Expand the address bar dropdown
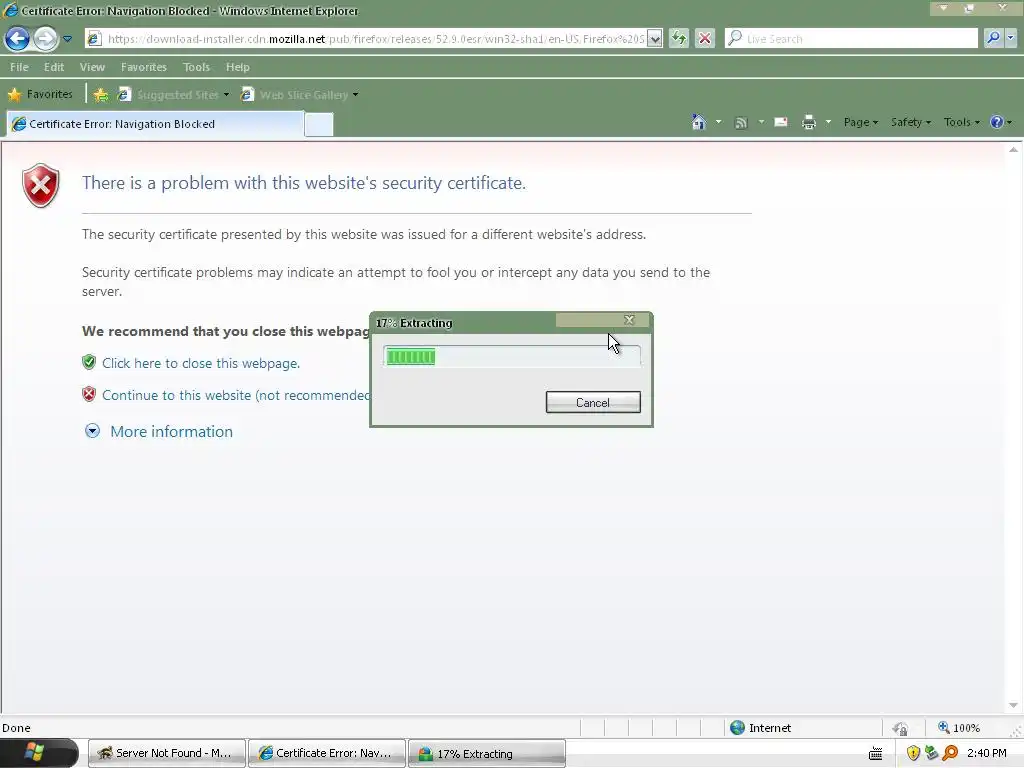The image size is (1024, 768). tap(655, 39)
